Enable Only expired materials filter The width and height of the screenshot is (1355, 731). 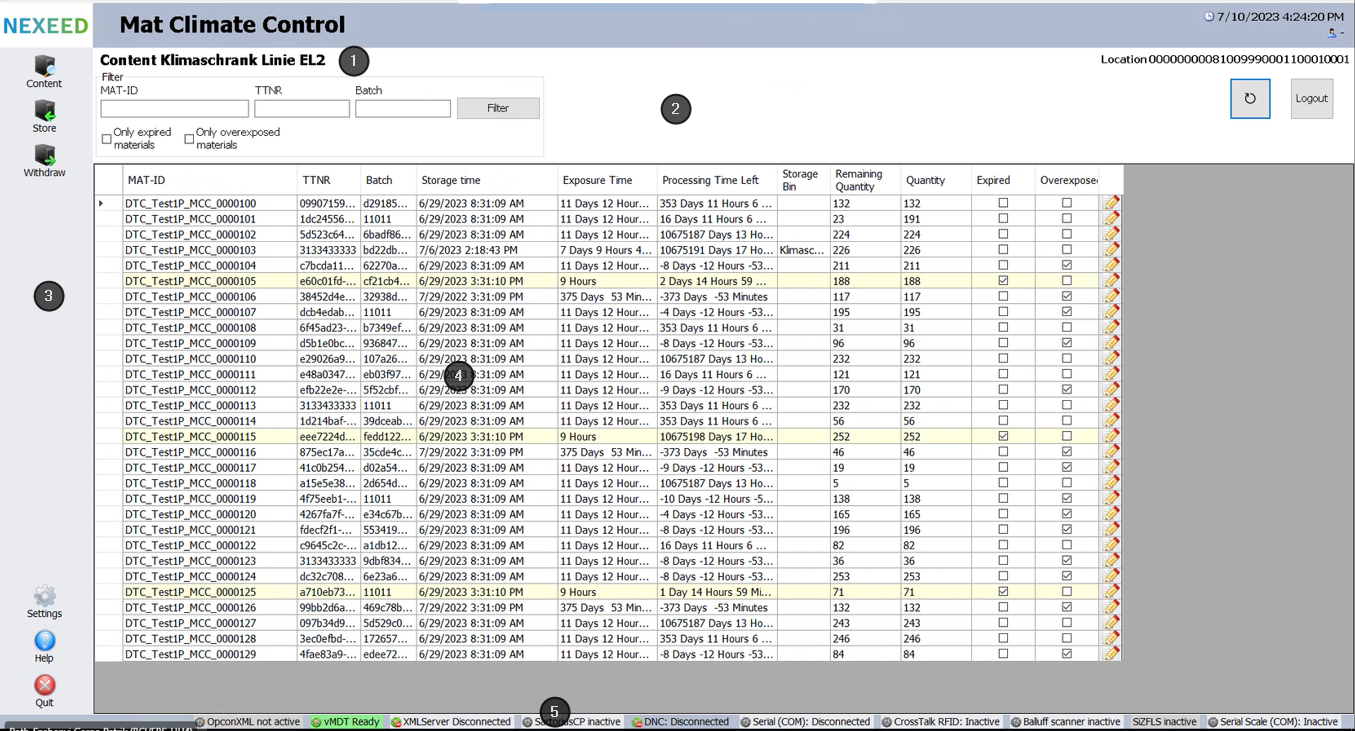107,139
